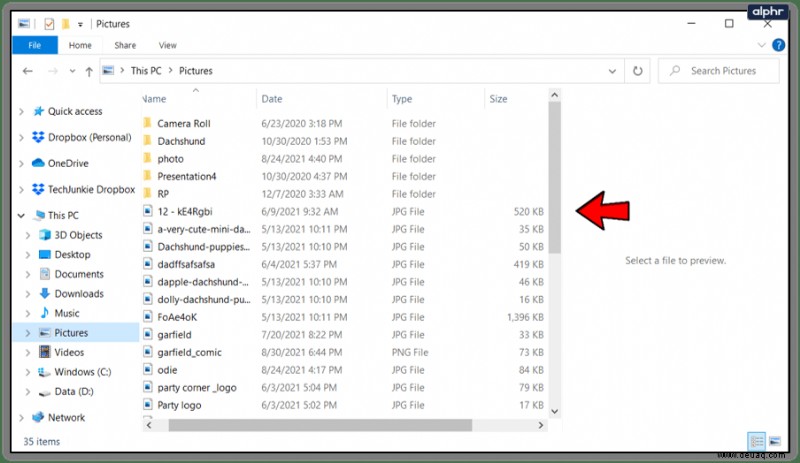The height and width of the screenshot is (463, 800).
Task: Select the FoAe4oK file
Action: [177, 317]
